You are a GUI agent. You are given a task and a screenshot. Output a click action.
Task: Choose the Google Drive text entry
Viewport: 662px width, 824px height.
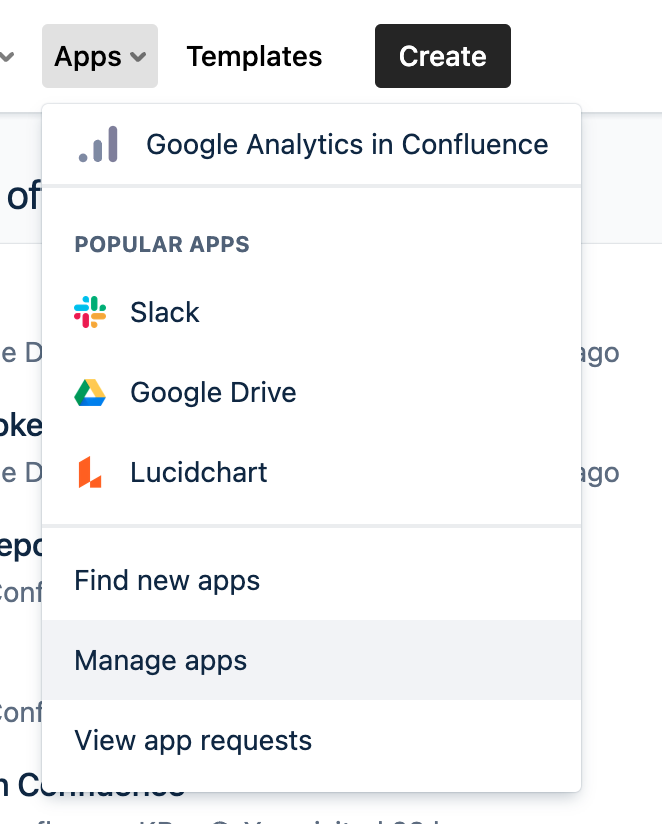(213, 392)
